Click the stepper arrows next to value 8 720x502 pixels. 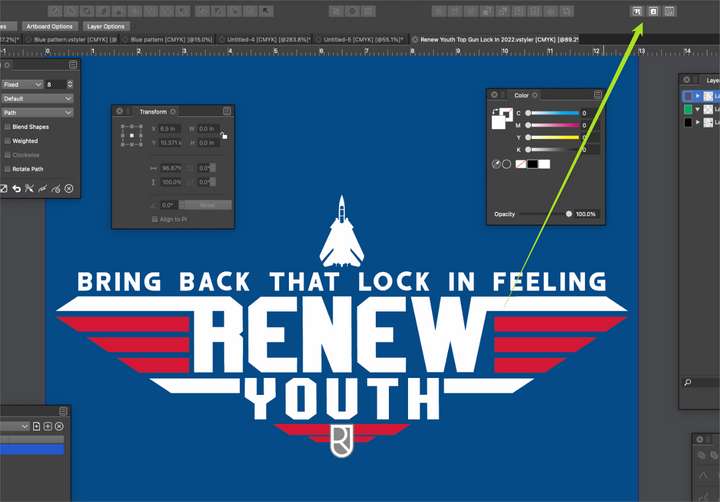click(70, 85)
